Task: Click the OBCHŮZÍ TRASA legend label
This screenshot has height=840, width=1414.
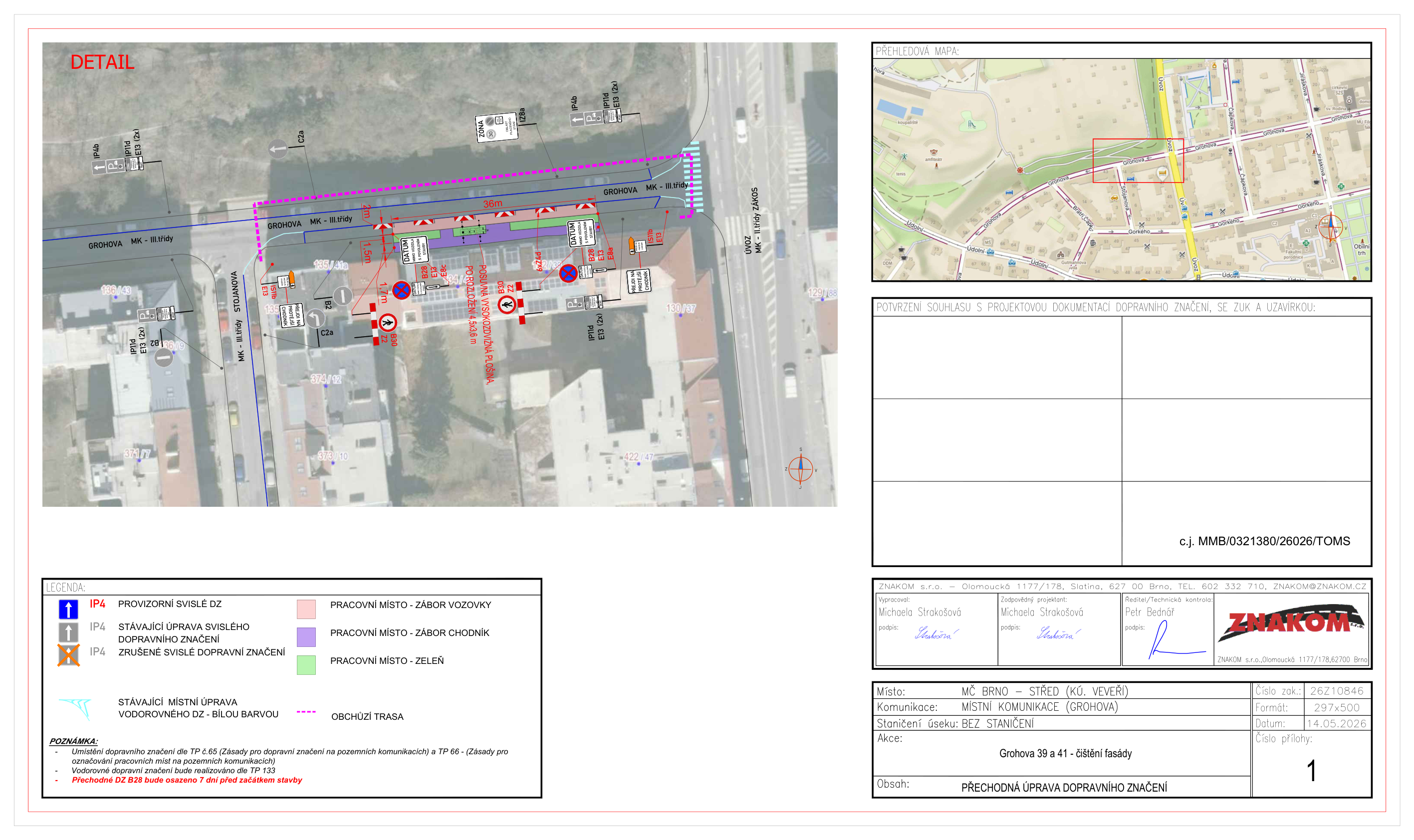Action: [367, 717]
